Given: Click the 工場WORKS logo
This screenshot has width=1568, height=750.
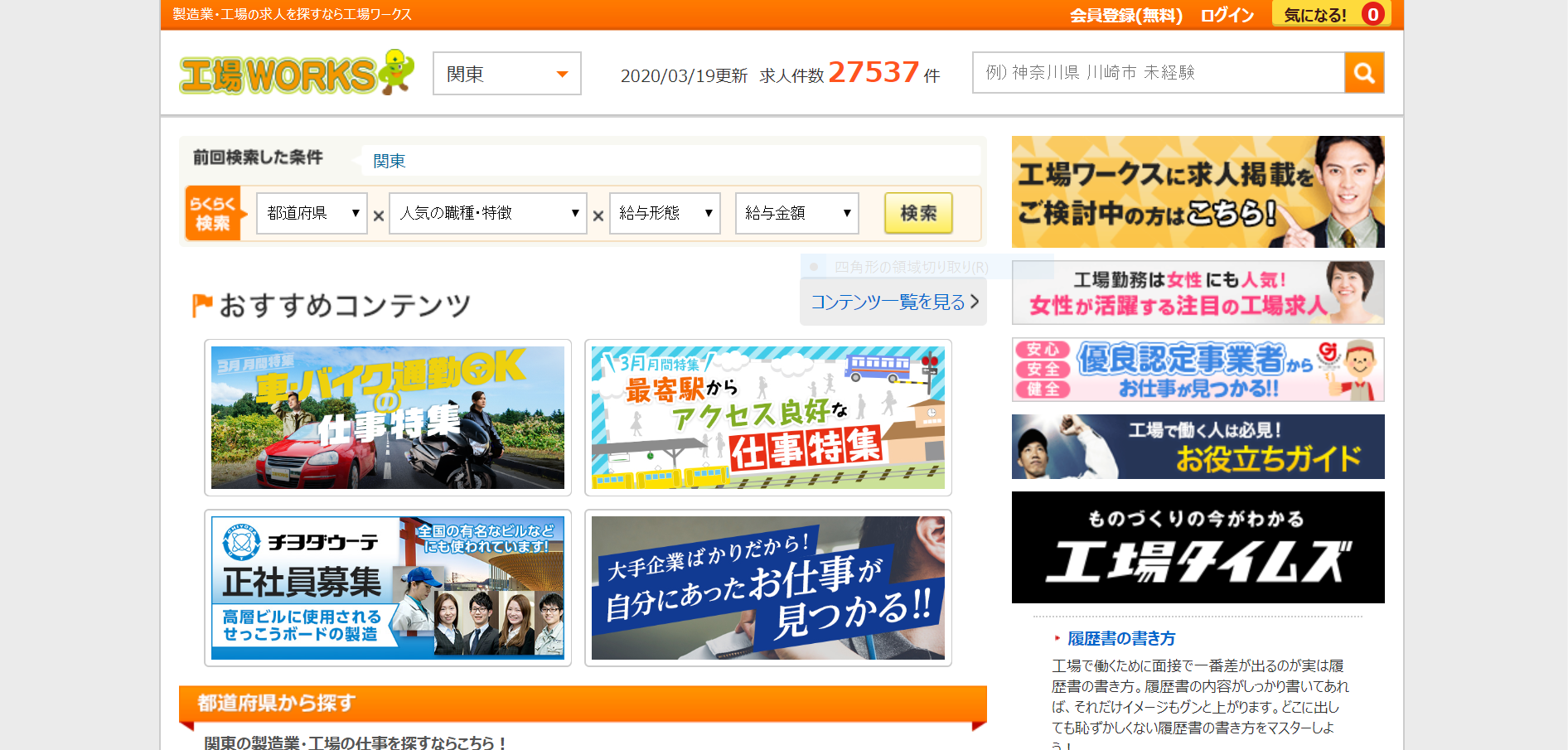Looking at the screenshot, I should coord(296,73).
